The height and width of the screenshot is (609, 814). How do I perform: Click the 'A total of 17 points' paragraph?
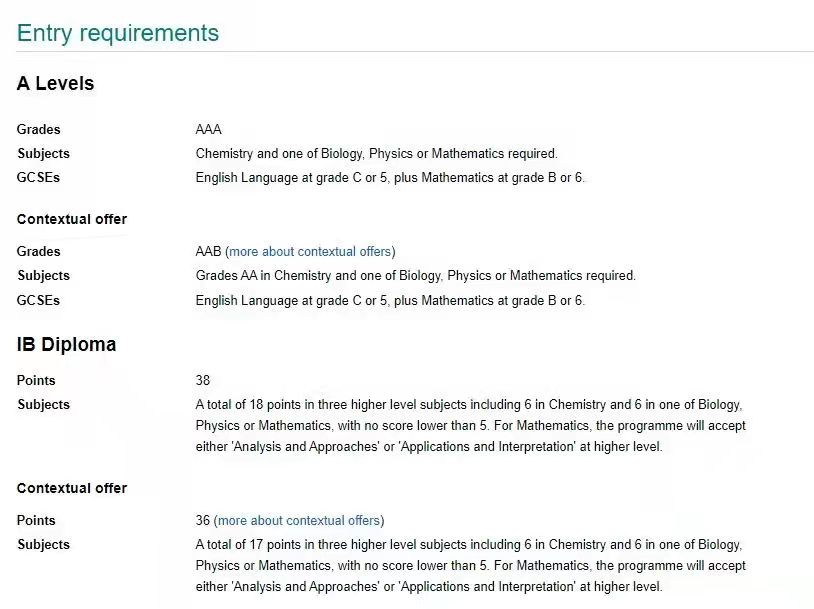tap(470, 566)
